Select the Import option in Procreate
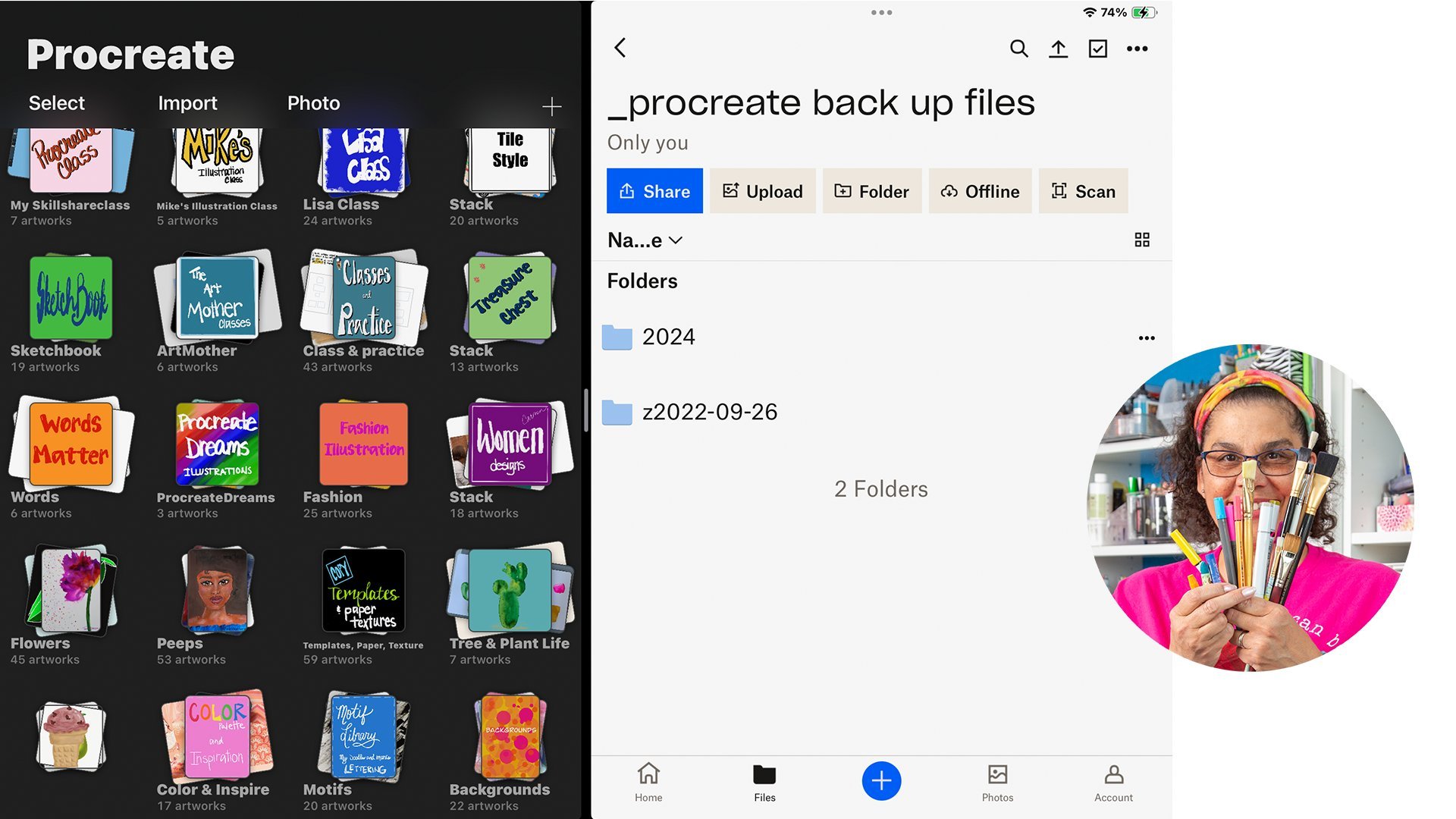The image size is (1456, 819). pos(187,102)
